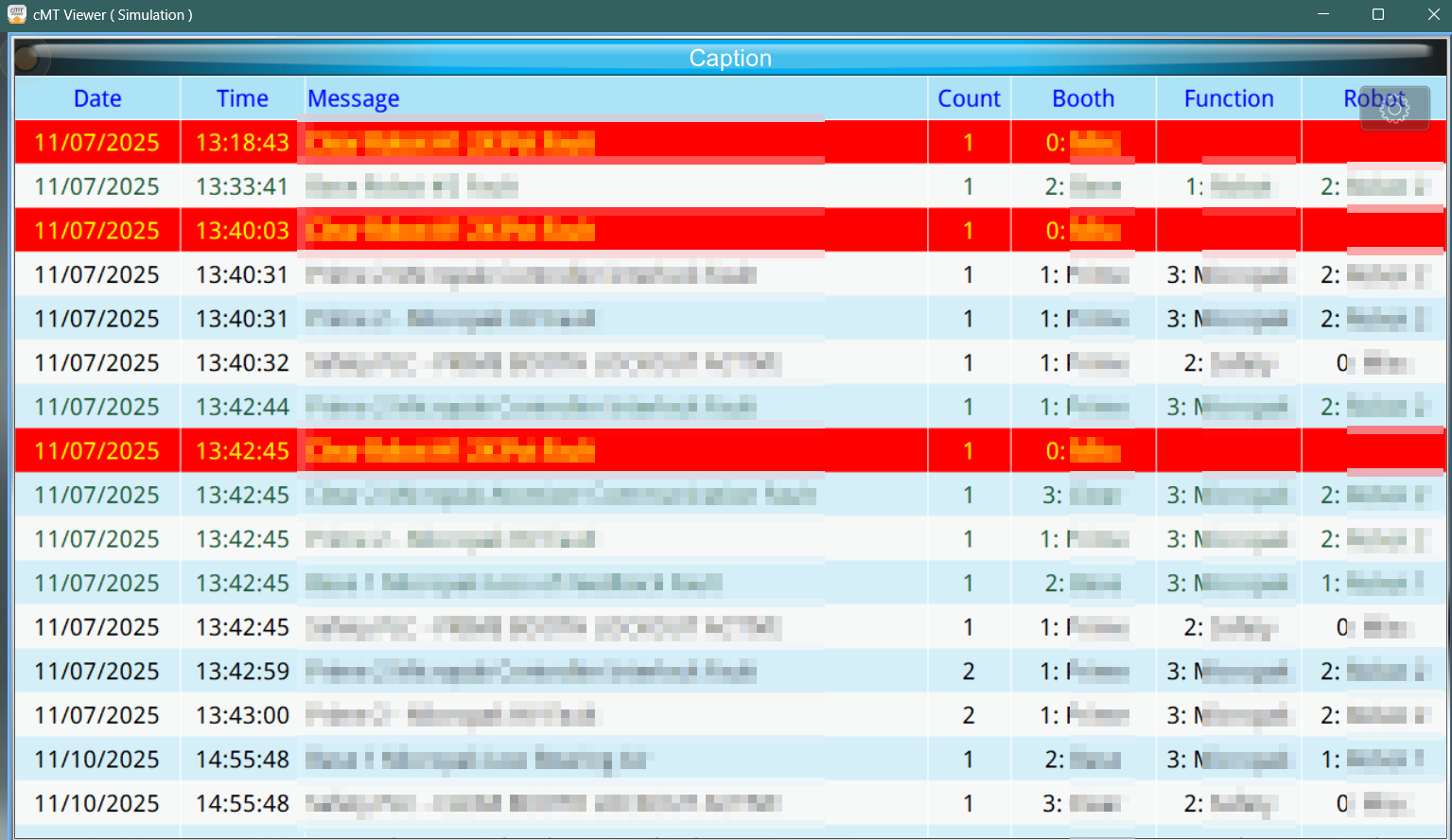1452x840 pixels.
Task: Click the cMT Viewer app icon
Action: pos(16,14)
